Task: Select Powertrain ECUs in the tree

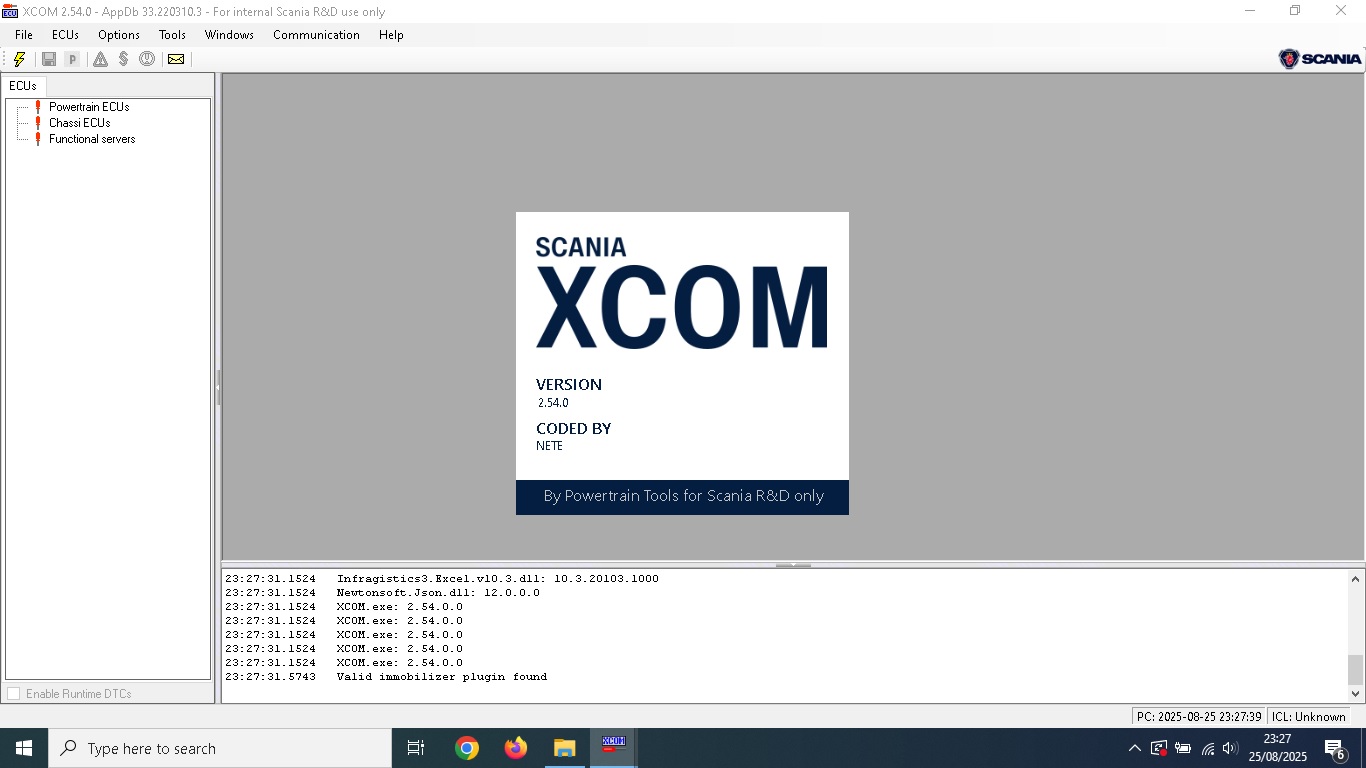Action: (x=89, y=107)
